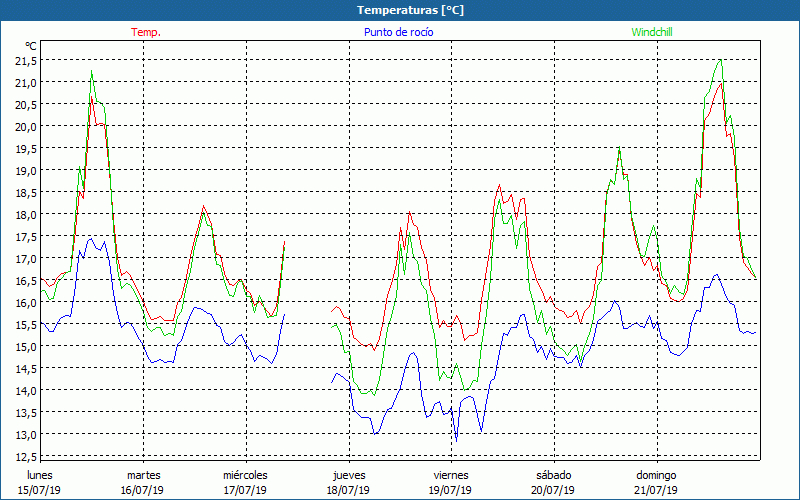Image resolution: width=800 pixels, height=500 pixels.
Task: Click the 13,5 y-axis value
Action: pos(27,412)
